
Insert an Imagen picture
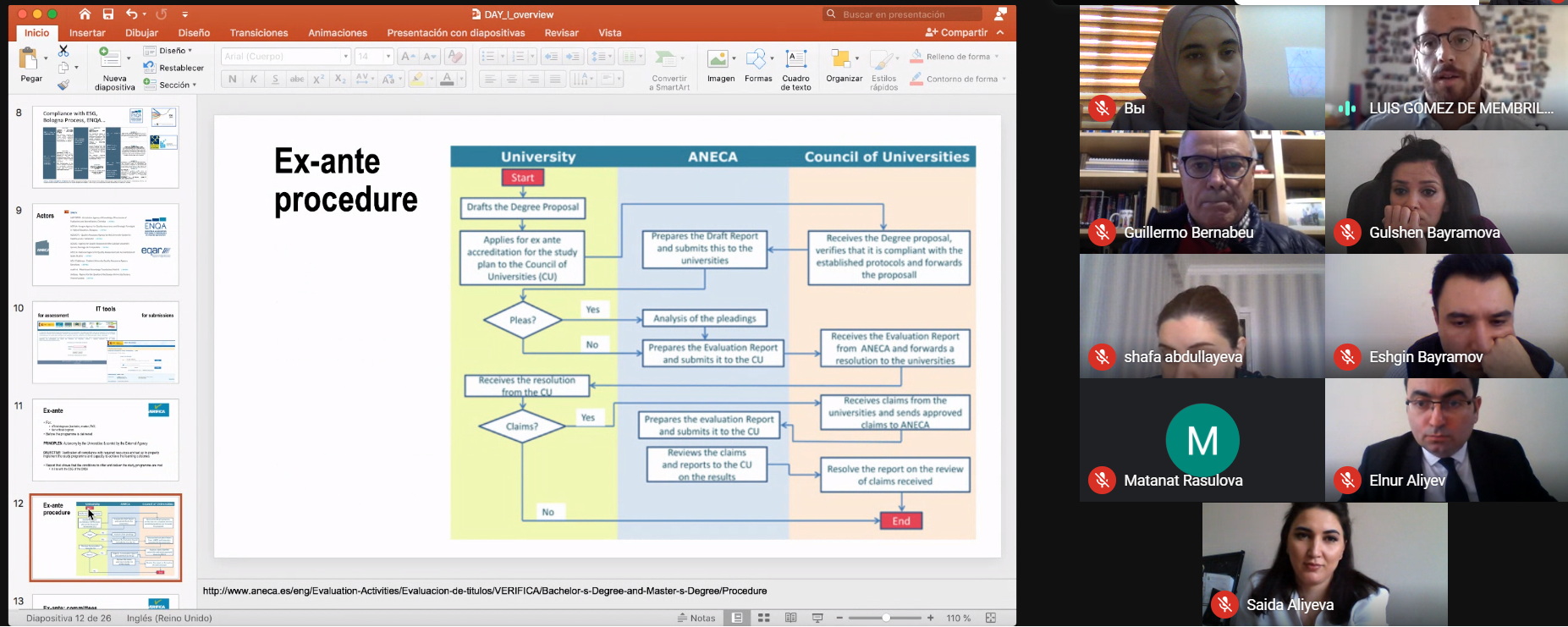pyautogui.click(x=721, y=66)
